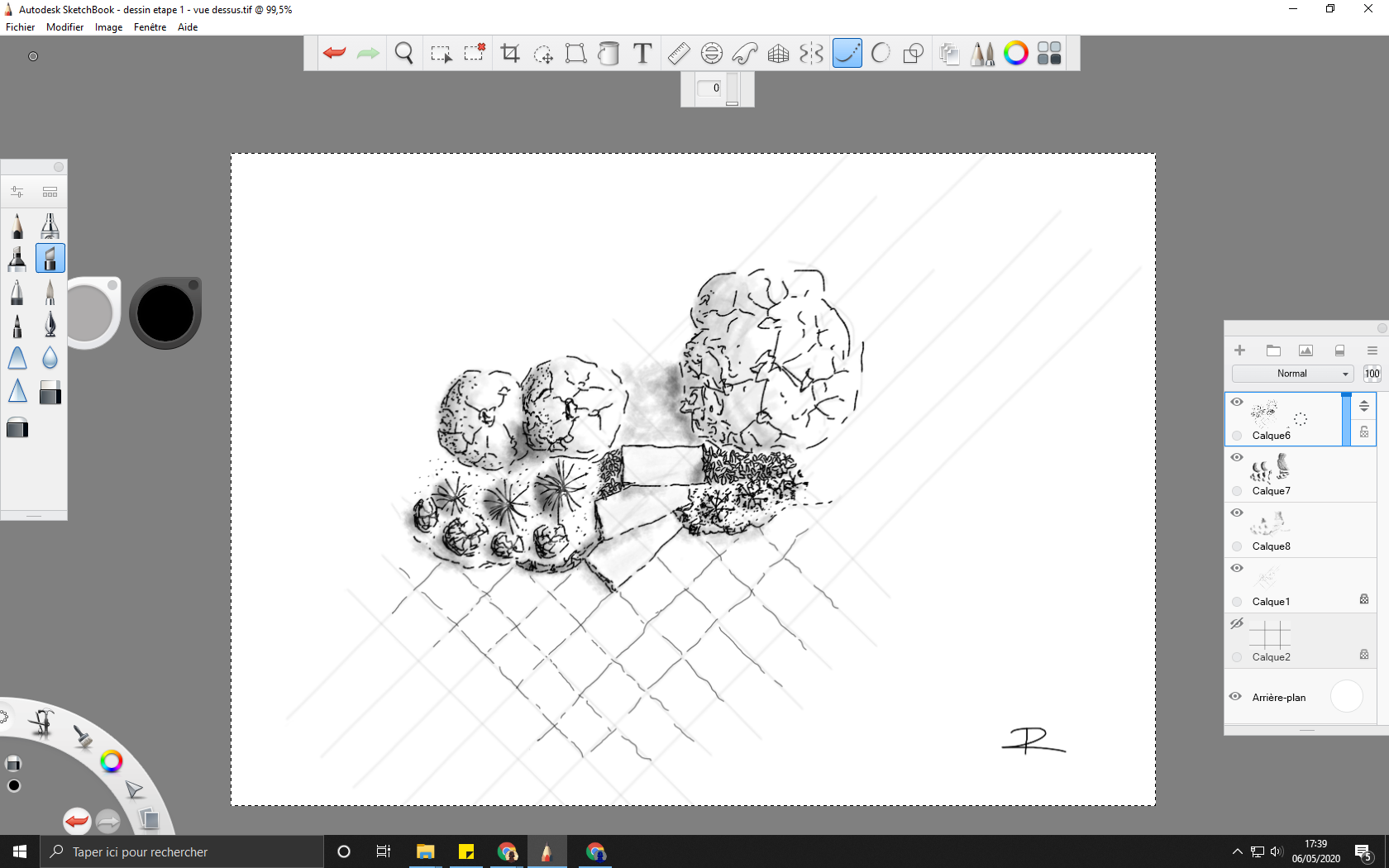
Task: Open the brush library grid icon
Action: (50, 192)
